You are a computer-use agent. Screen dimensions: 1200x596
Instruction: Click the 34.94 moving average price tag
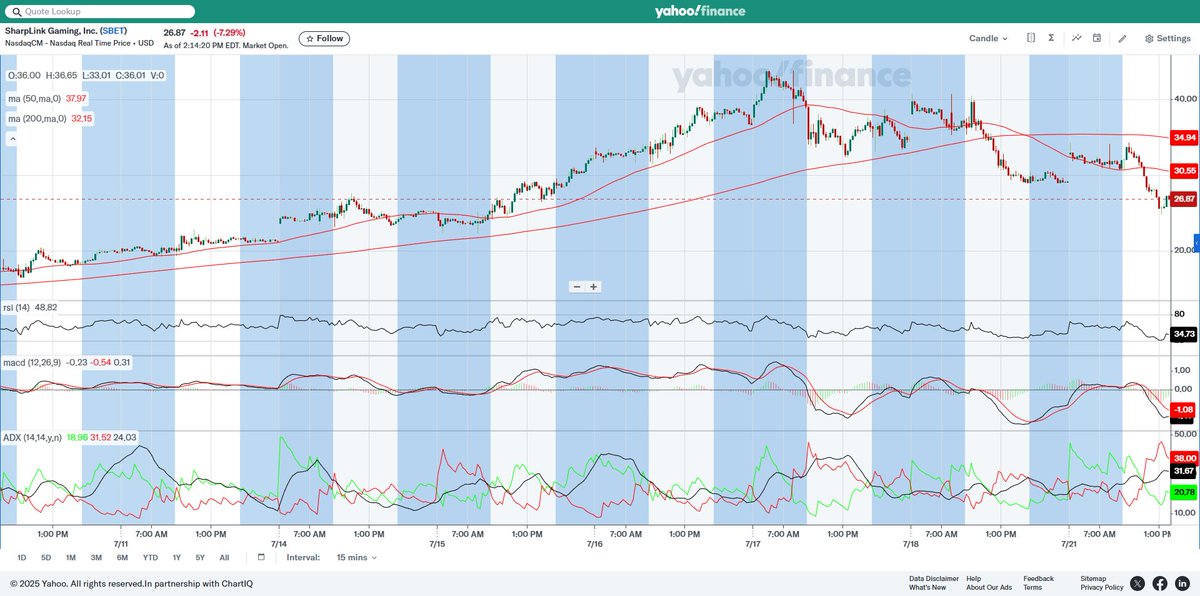pos(1184,137)
